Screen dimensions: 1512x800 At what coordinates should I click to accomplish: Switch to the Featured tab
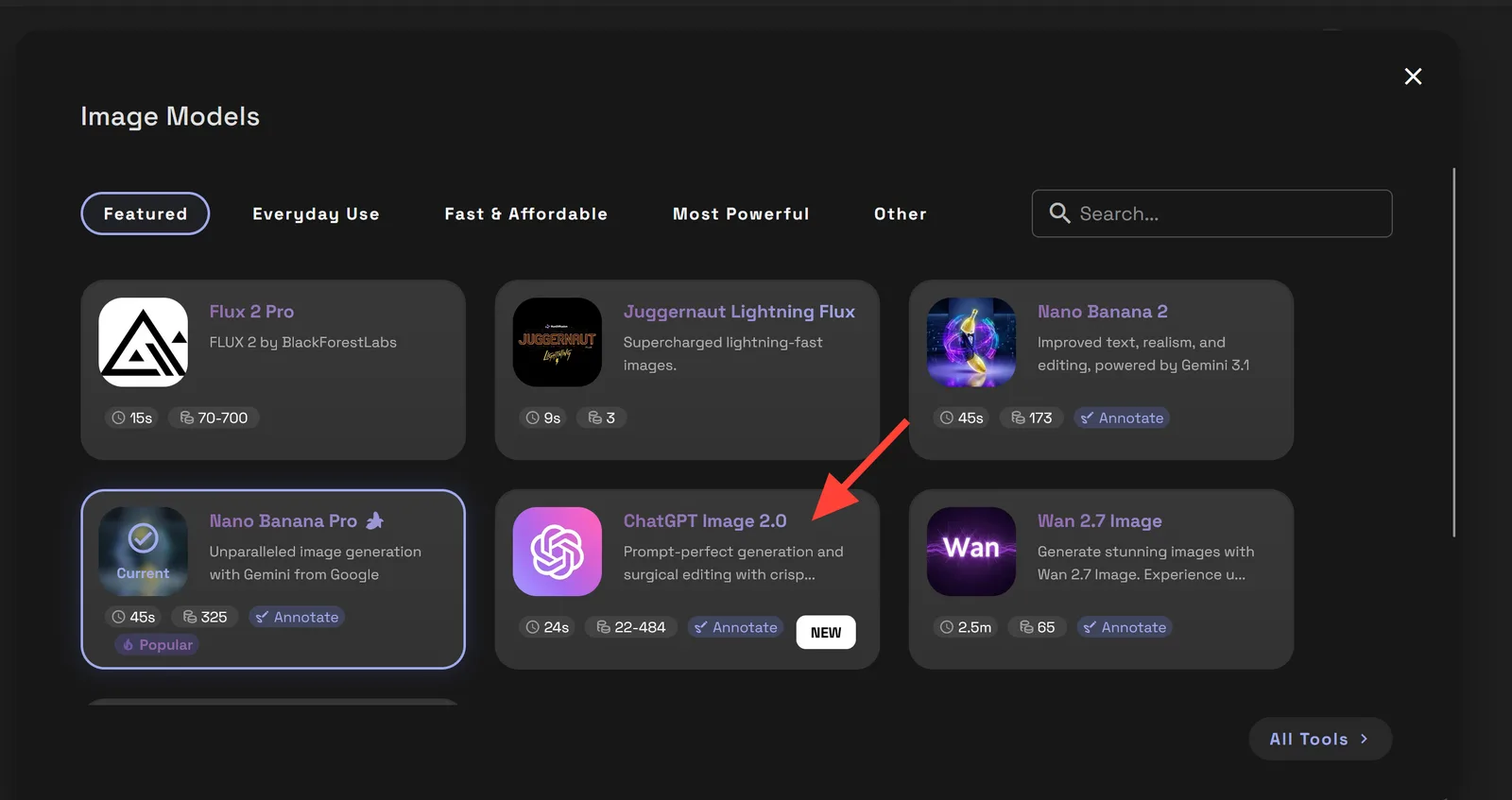(x=146, y=213)
